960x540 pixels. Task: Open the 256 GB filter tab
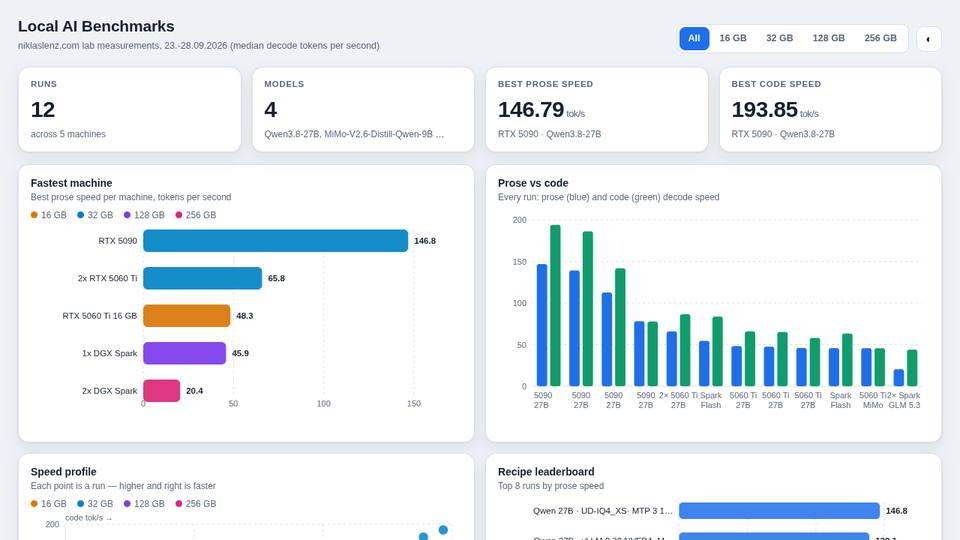[880, 38]
